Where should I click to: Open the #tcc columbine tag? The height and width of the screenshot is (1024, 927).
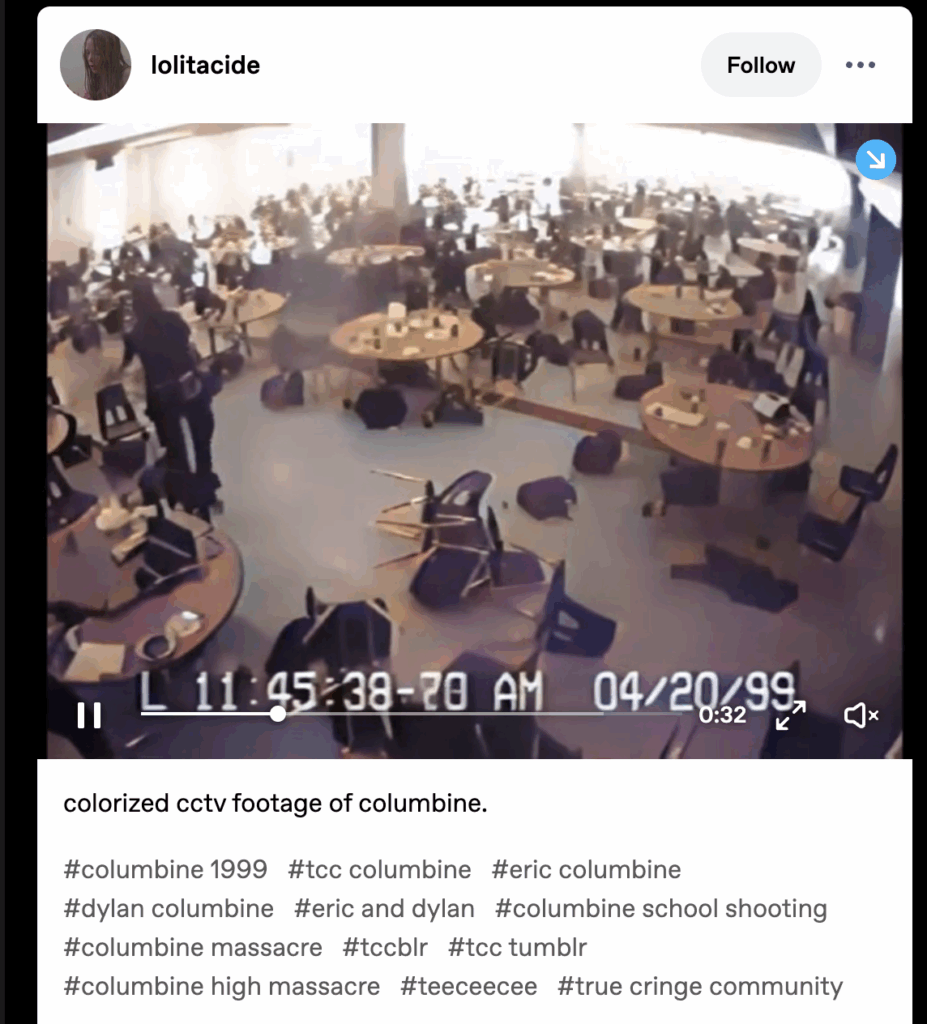coord(379,870)
